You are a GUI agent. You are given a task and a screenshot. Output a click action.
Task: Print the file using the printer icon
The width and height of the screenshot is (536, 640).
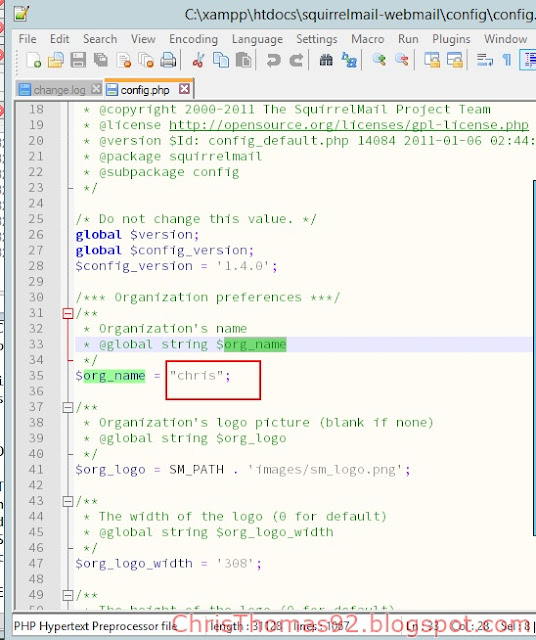[x=168, y=60]
